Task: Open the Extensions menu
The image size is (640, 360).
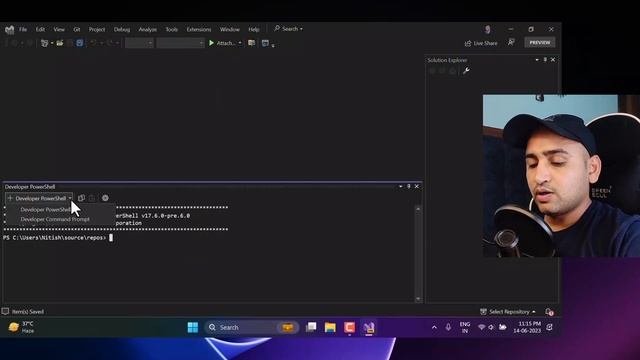Action: click(x=199, y=29)
